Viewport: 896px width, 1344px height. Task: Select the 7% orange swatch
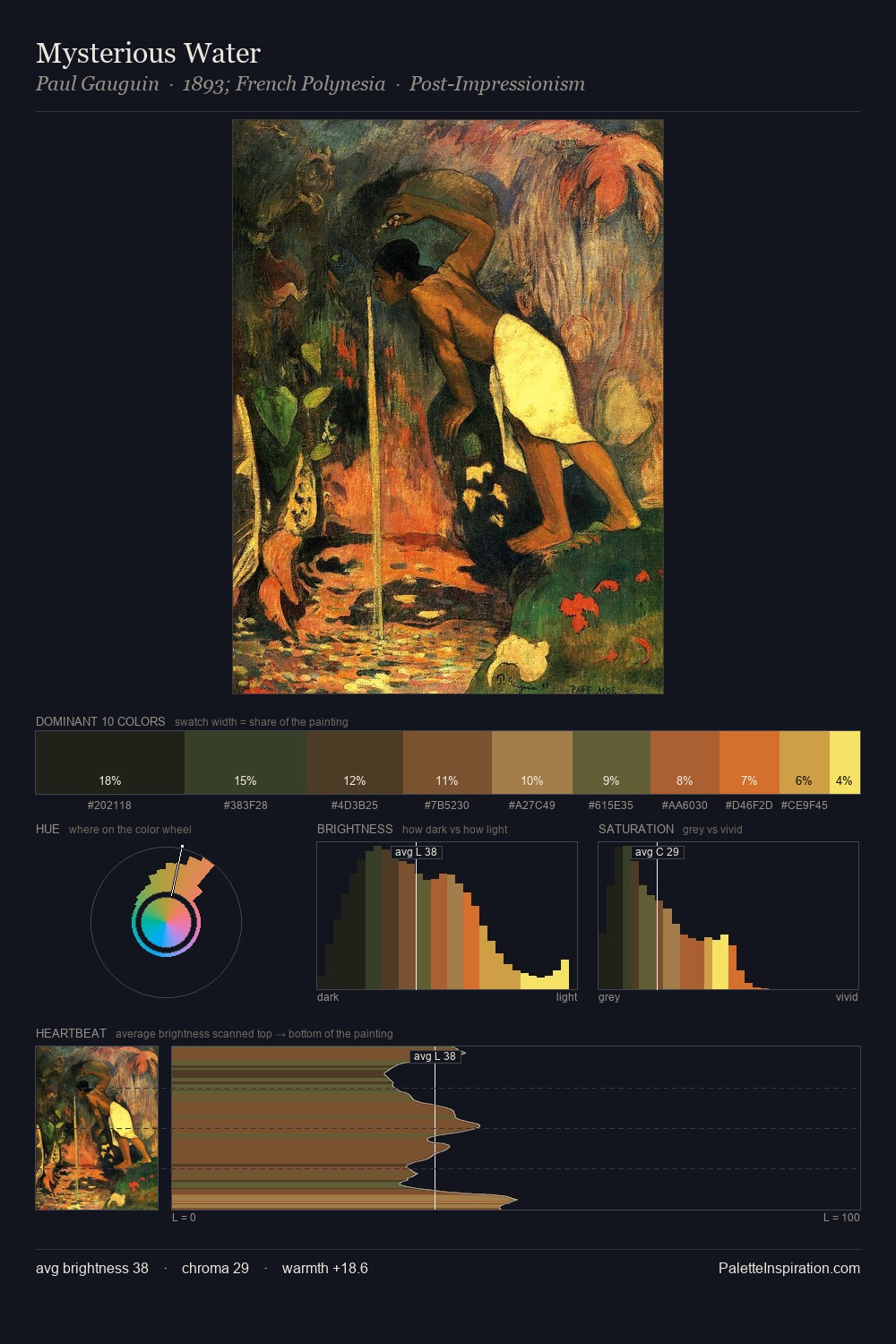[749, 762]
